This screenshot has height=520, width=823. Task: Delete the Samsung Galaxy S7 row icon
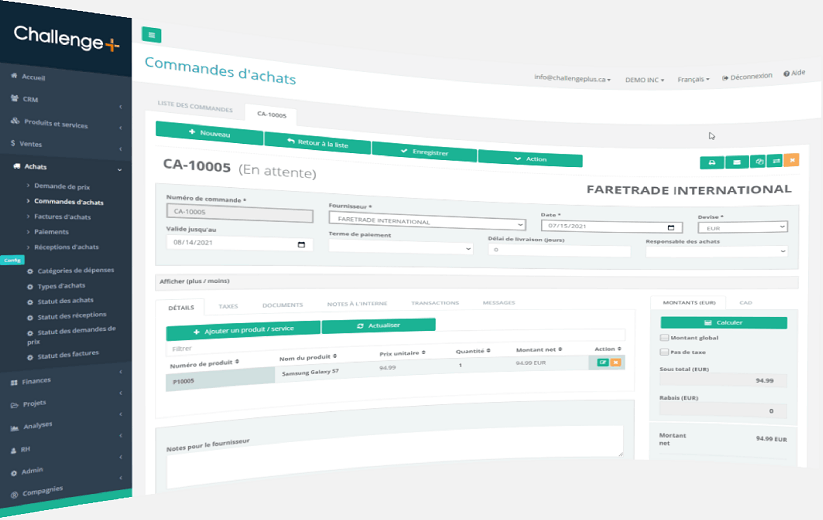pos(616,362)
